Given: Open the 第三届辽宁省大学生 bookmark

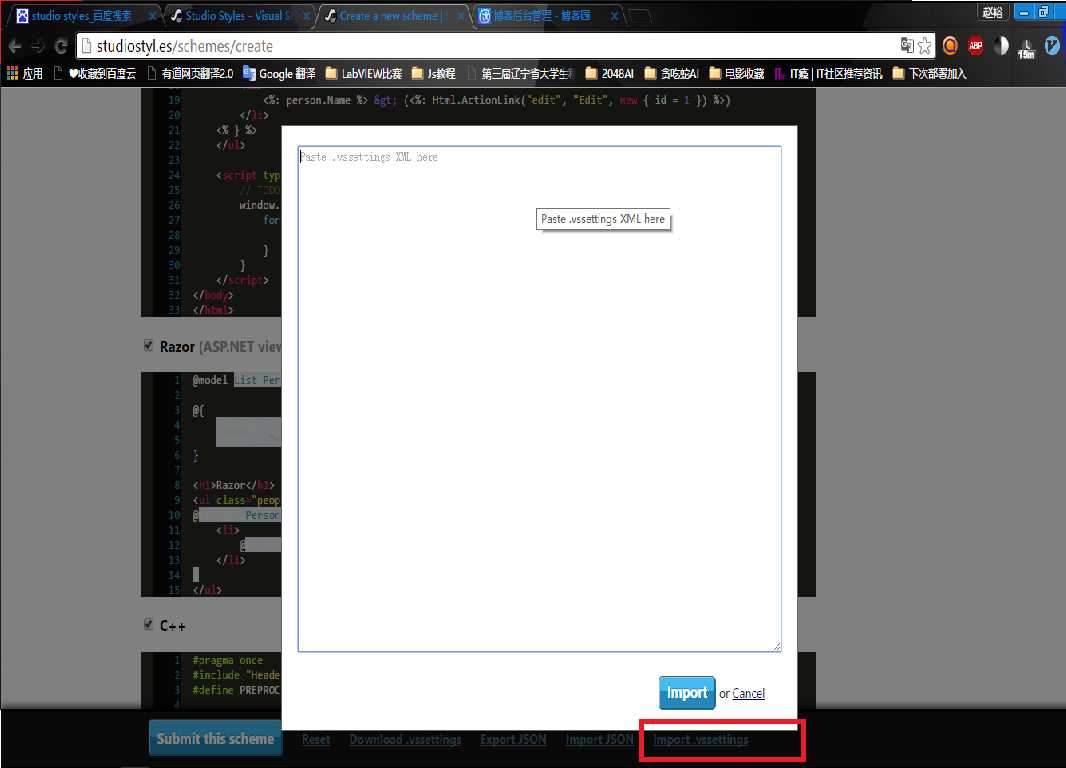Looking at the screenshot, I should 521,73.
